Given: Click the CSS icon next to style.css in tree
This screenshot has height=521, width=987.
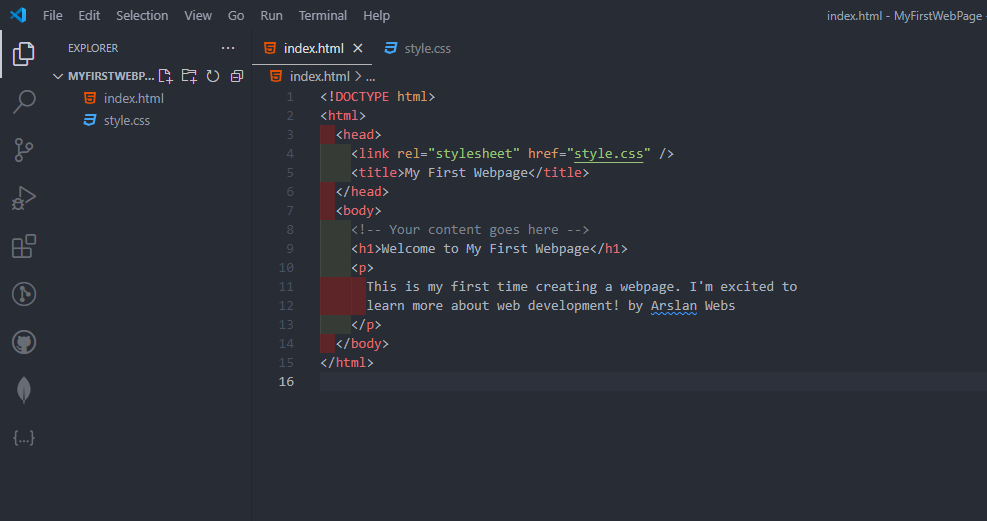Looking at the screenshot, I should [90, 120].
